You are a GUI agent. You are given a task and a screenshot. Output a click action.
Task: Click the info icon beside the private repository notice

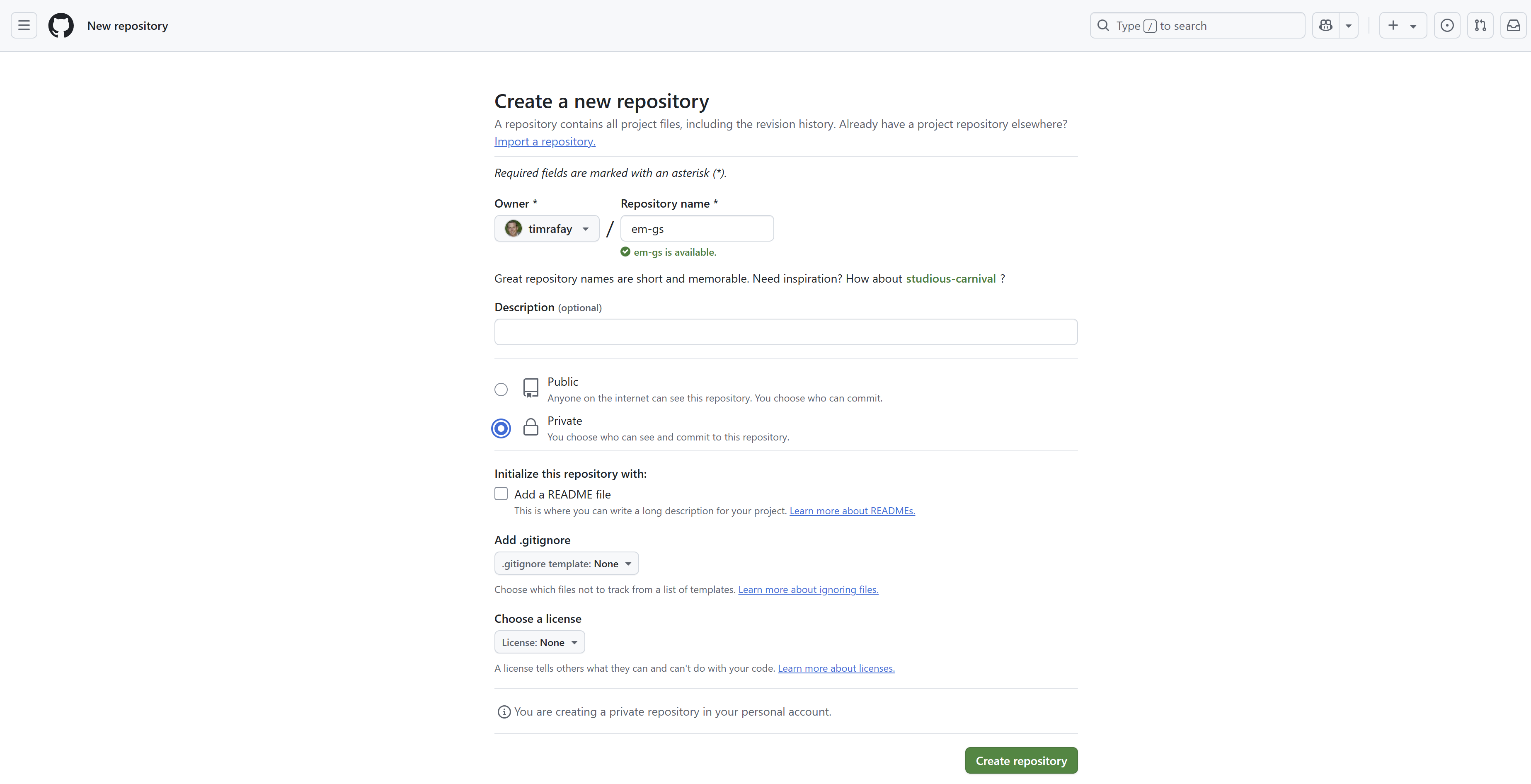[x=504, y=711]
